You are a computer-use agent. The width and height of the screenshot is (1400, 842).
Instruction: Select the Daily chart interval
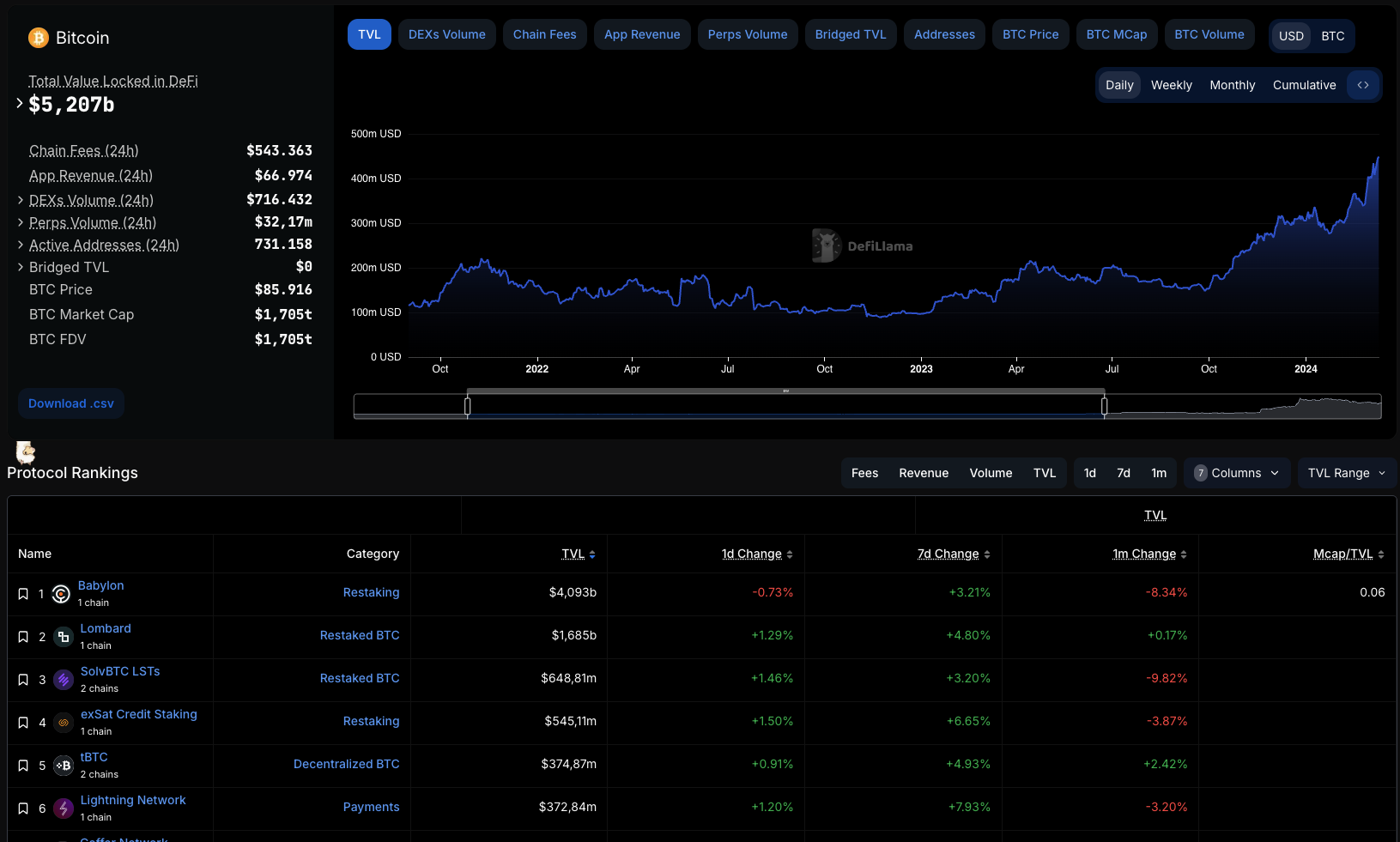[1119, 85]
